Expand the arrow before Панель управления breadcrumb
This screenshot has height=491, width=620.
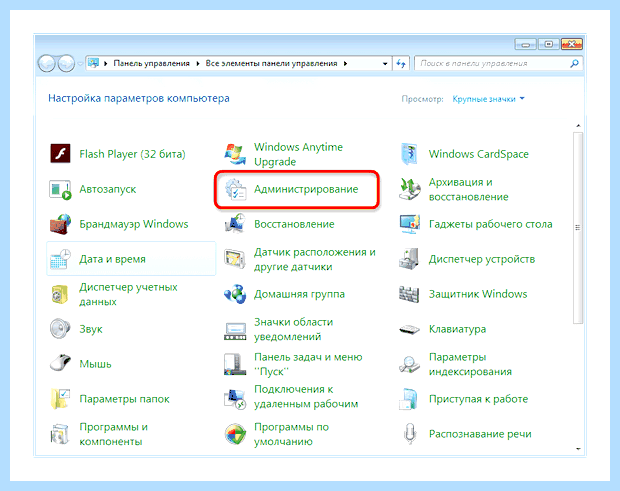click(106, 64)
